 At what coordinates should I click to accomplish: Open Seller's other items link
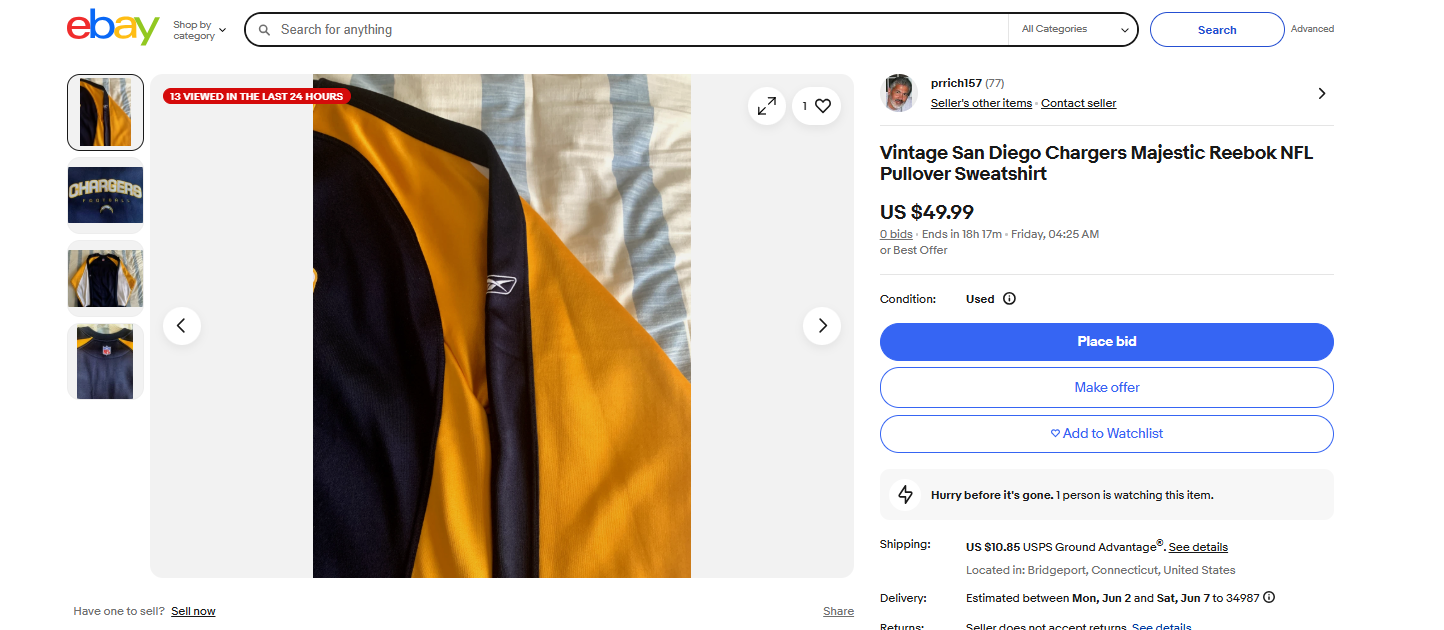[981, 104]
